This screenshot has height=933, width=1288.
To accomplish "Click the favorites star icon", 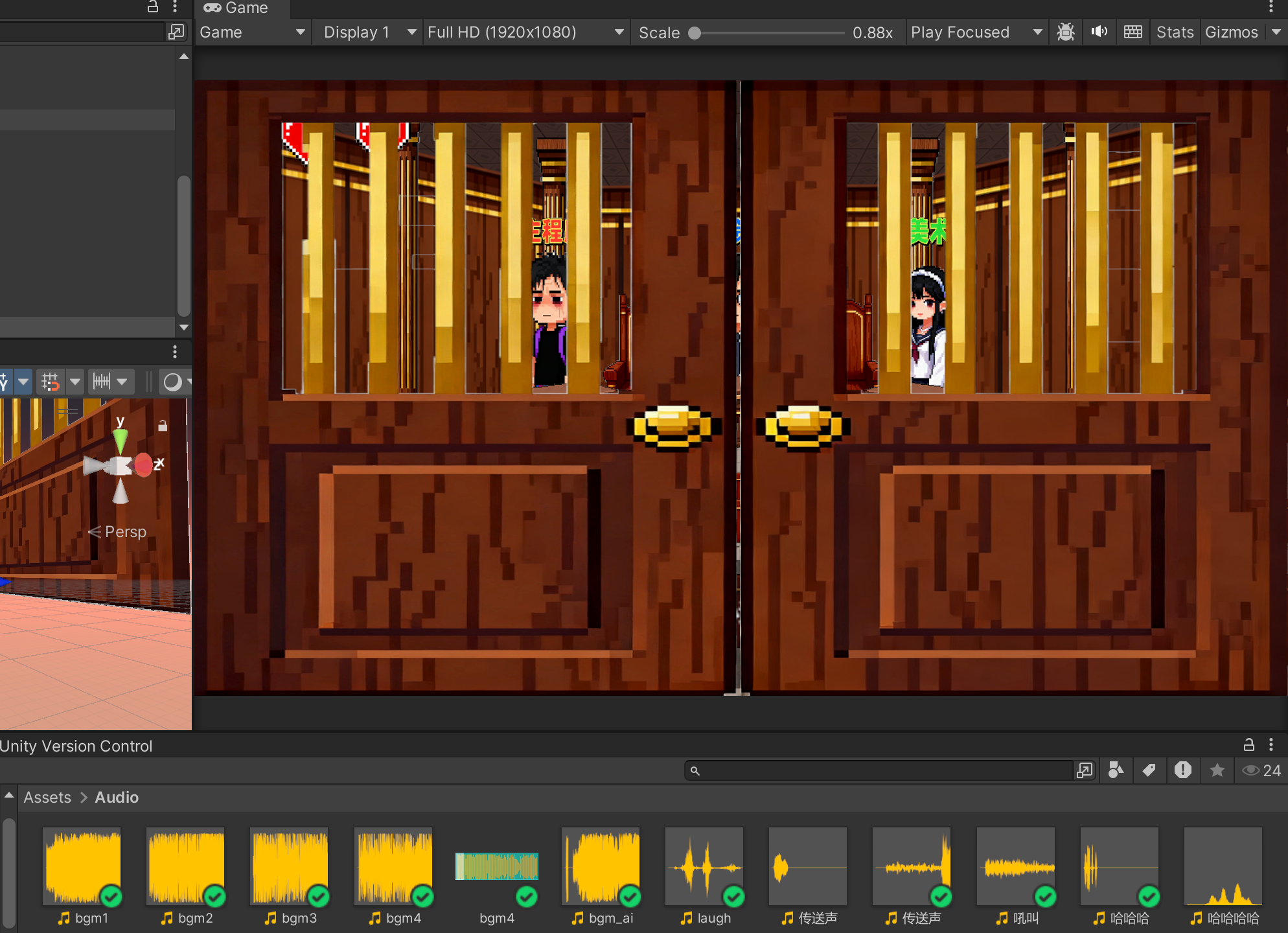I will click(1217, 770).
